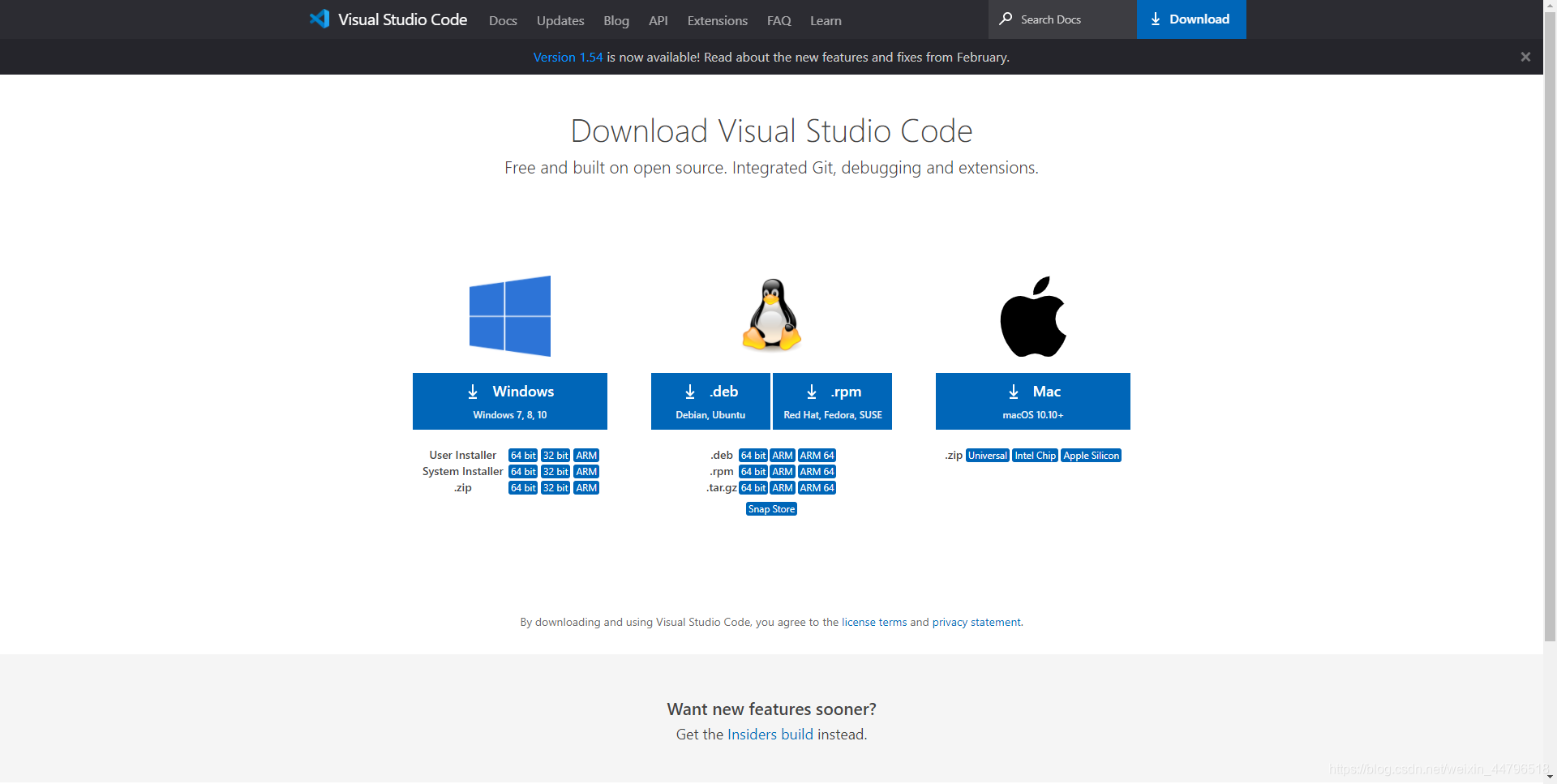Open the Learn menu item

coord(826,20)
